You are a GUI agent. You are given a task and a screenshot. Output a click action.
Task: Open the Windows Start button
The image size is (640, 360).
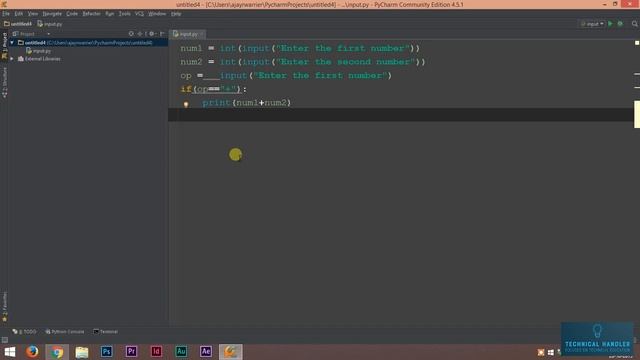(10, 352)
